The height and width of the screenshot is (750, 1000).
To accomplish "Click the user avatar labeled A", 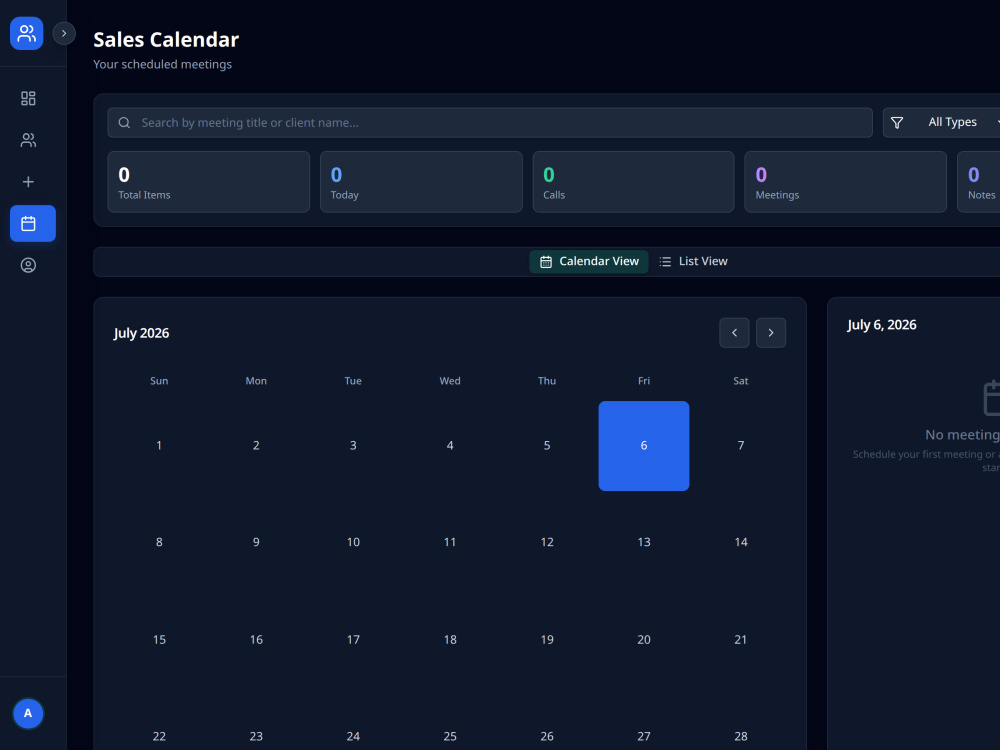I will click(x=28, y=713).
